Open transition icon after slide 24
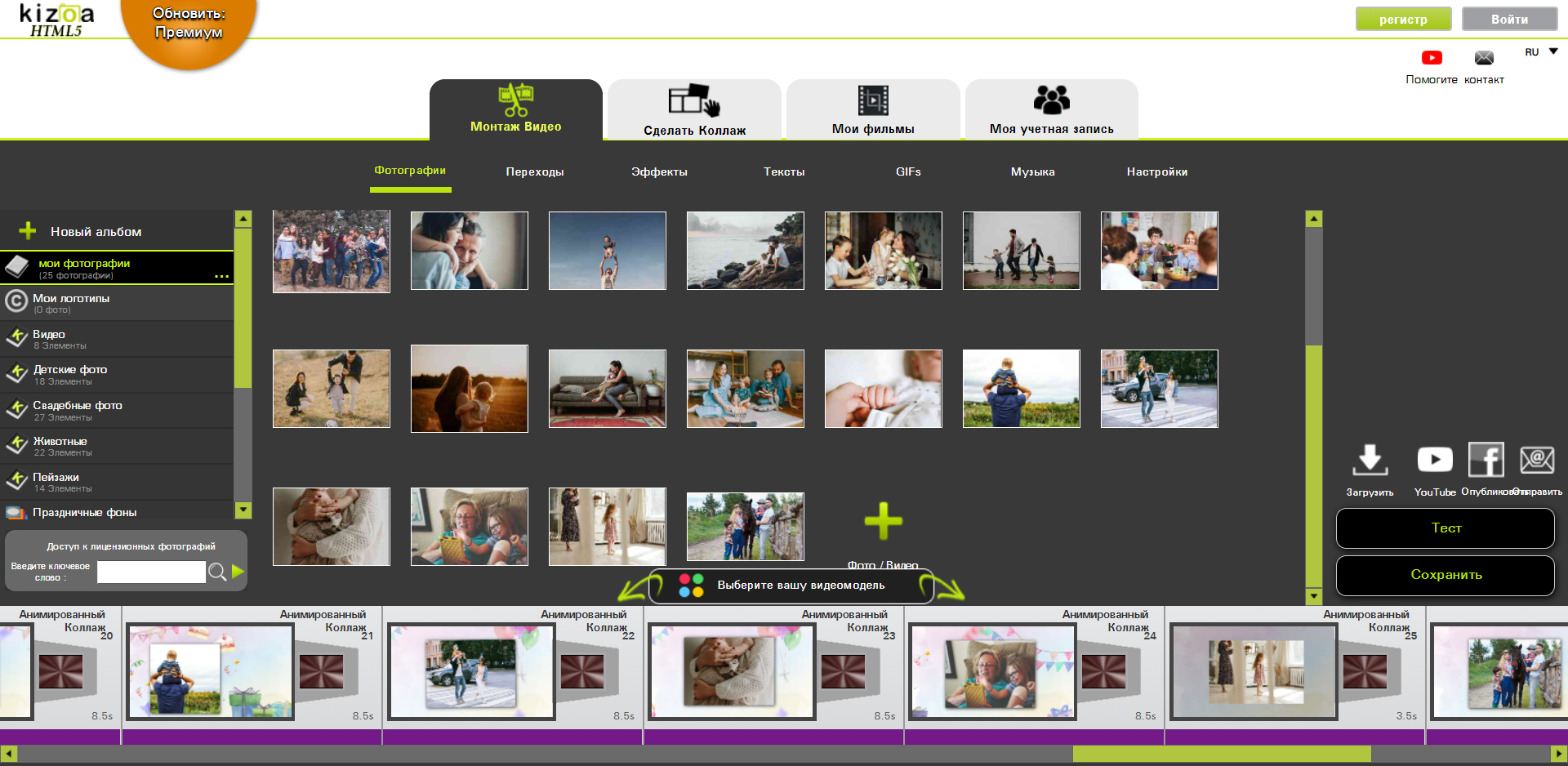 (x=1103, y=672)
